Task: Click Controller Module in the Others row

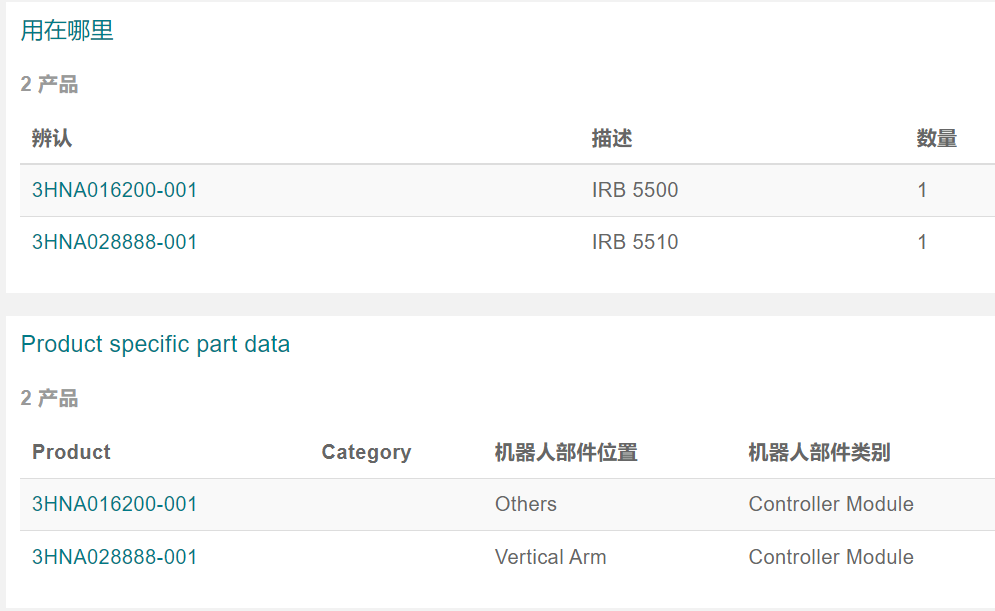Action: click(830, 504)
